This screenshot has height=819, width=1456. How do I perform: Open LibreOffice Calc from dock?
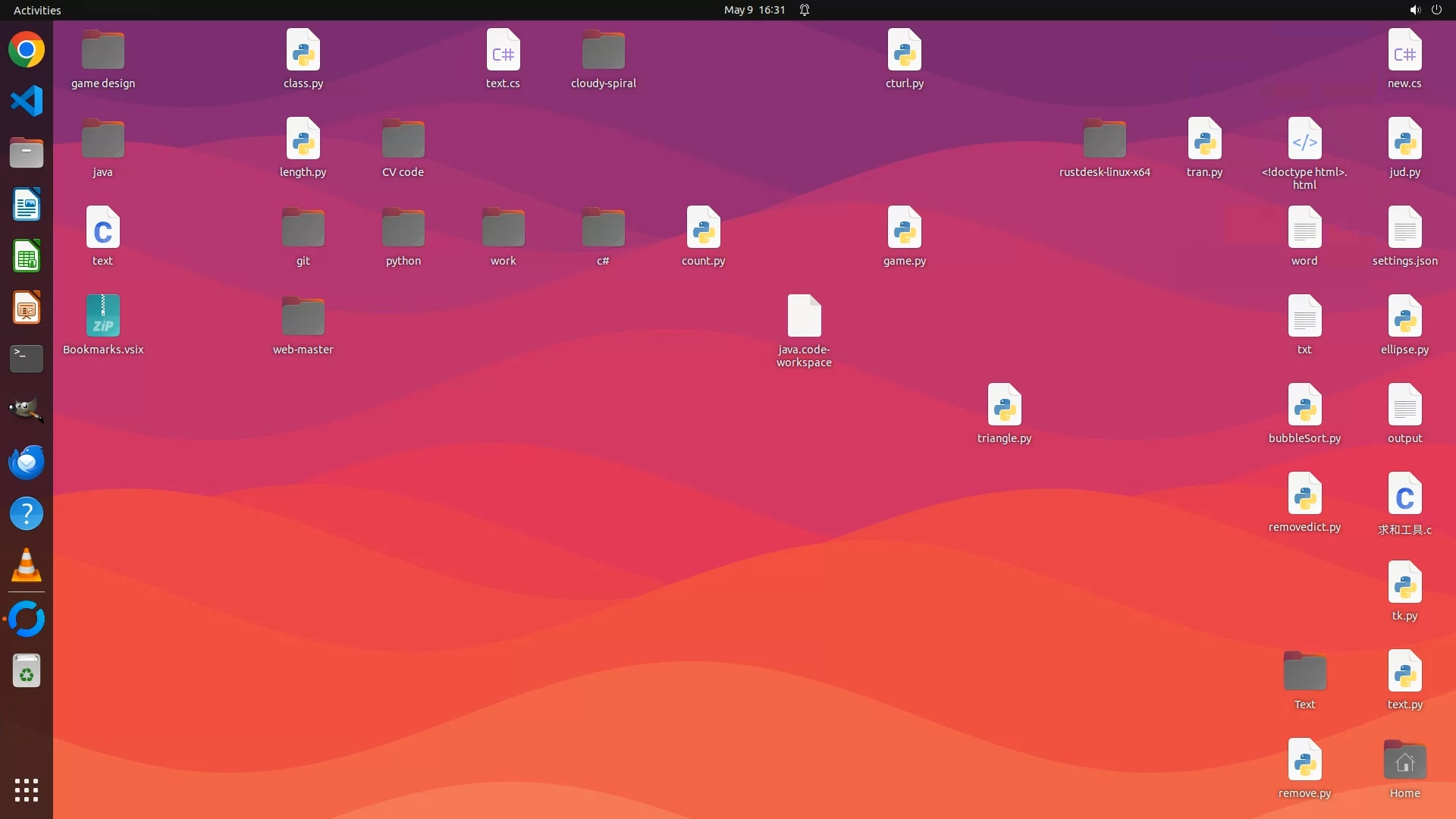(x=27, y=256)
